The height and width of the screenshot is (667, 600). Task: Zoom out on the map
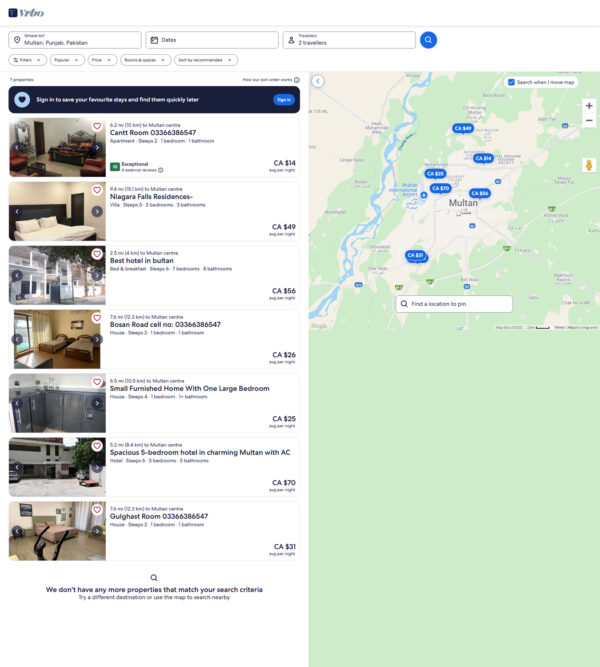(589, 120)
